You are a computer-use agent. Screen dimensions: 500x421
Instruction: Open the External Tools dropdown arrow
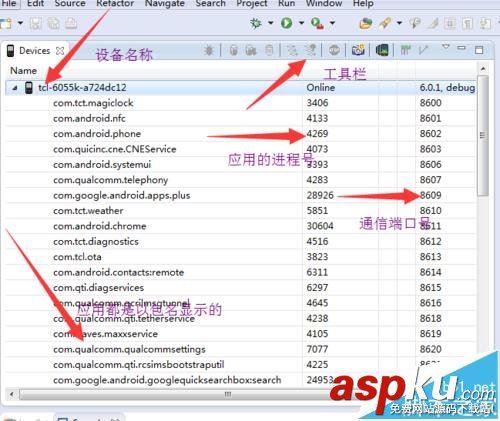332,23
